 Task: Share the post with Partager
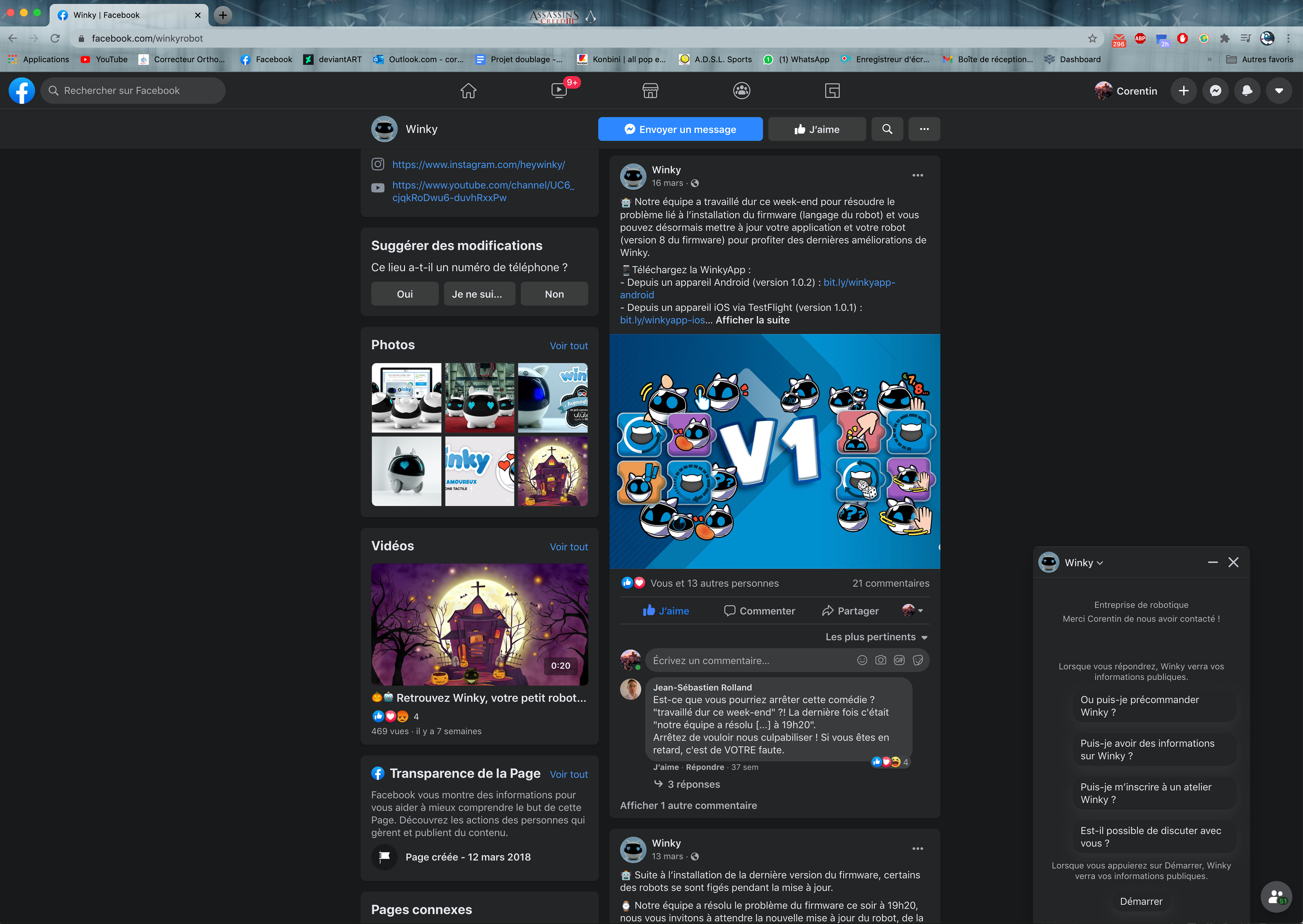(850, 611)
